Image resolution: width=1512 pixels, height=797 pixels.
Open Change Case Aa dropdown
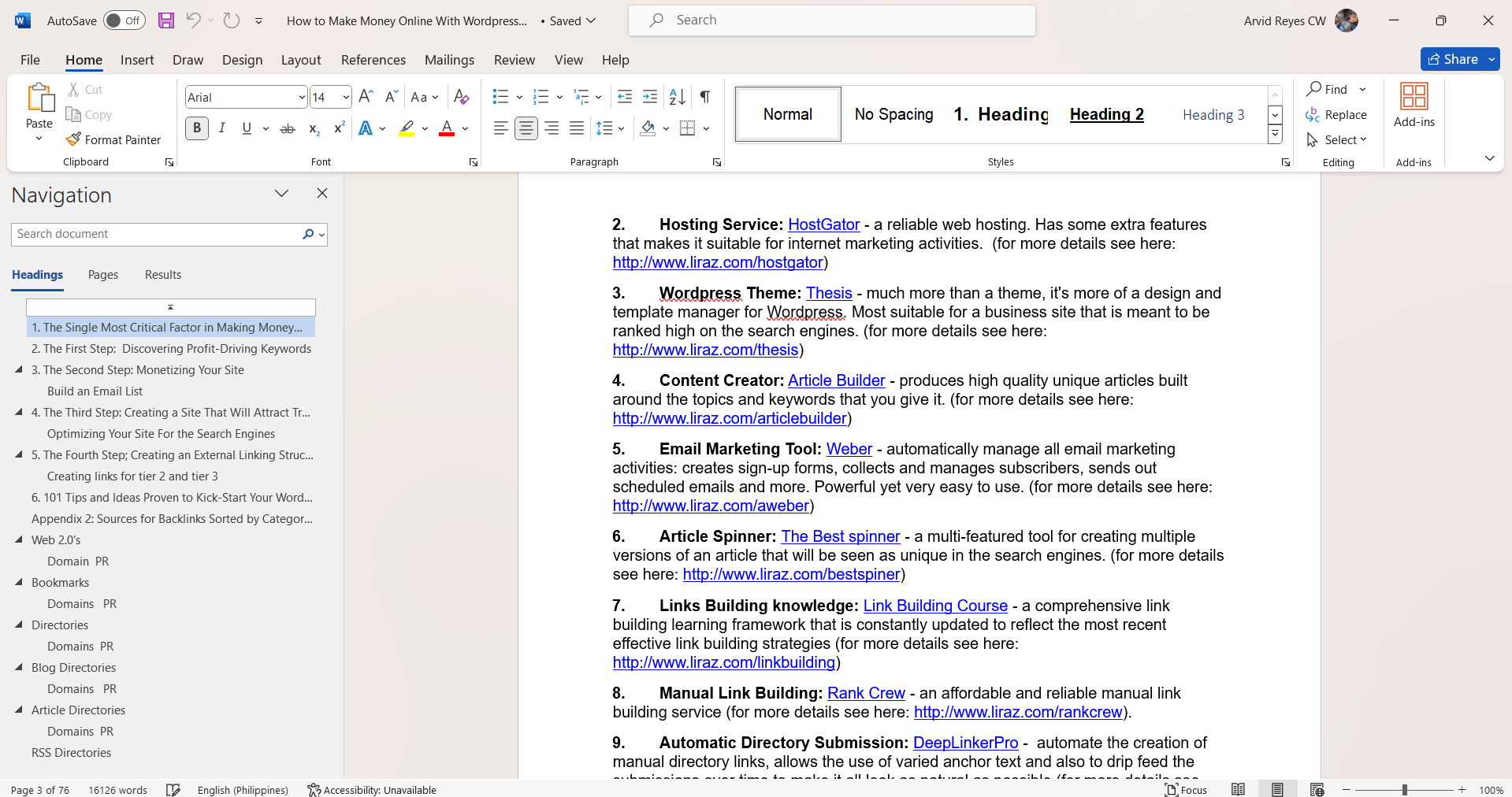[425, 96]
